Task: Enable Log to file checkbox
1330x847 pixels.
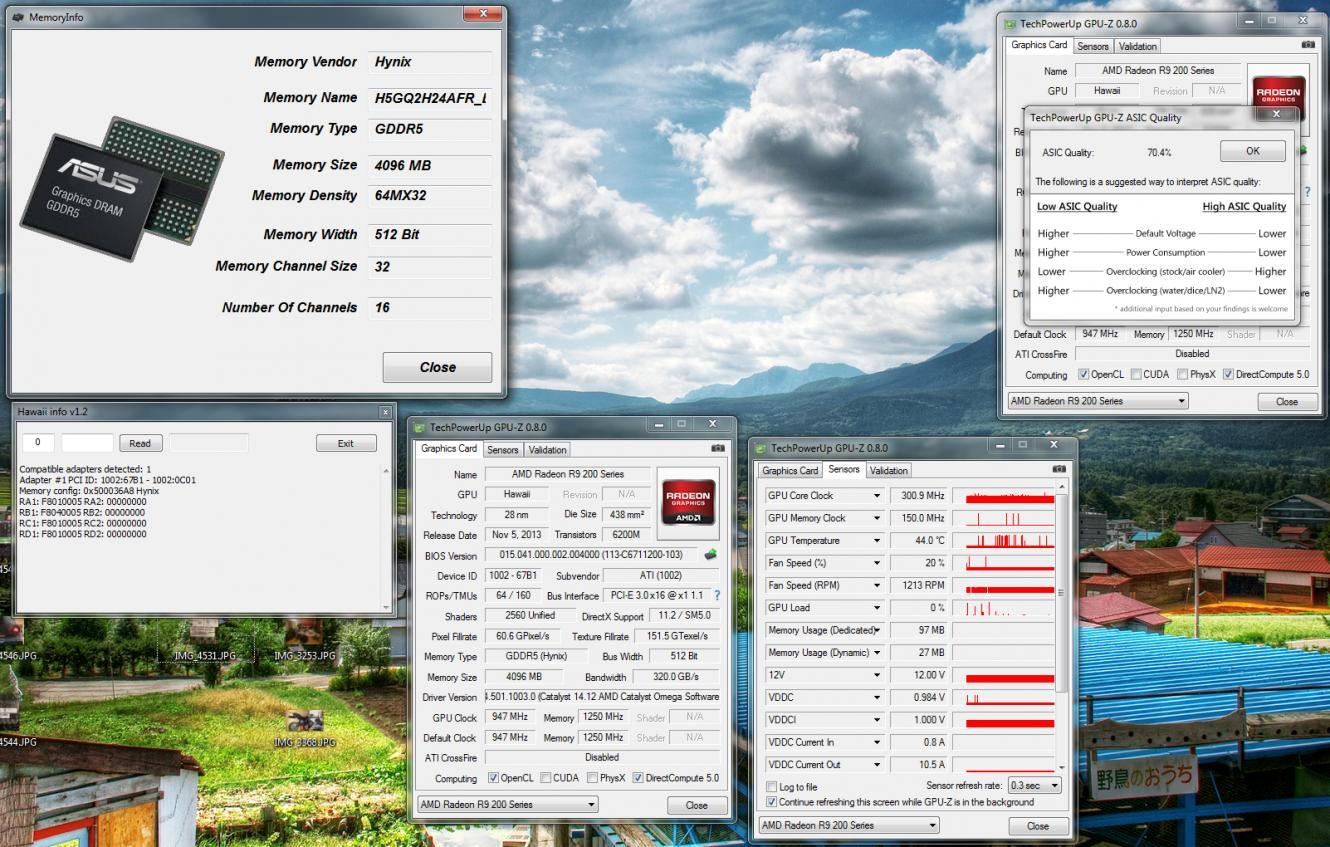Action: [771, 787]
